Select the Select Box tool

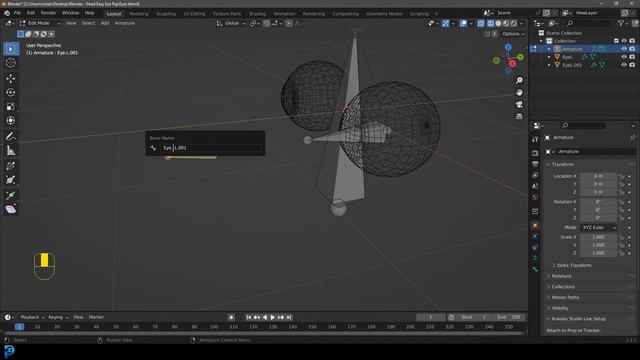[x=11, y=49]
